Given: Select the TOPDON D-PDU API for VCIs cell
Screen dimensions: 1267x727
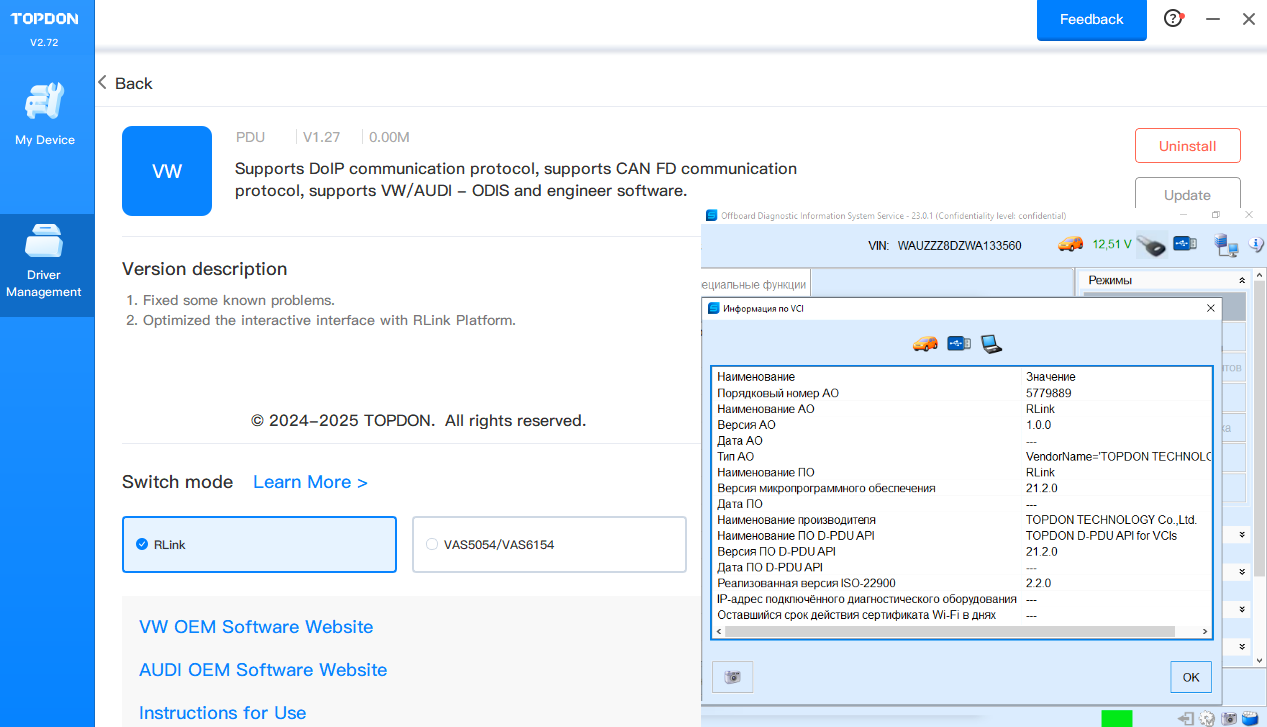Looking at the screenshot, I should 1101,536.
